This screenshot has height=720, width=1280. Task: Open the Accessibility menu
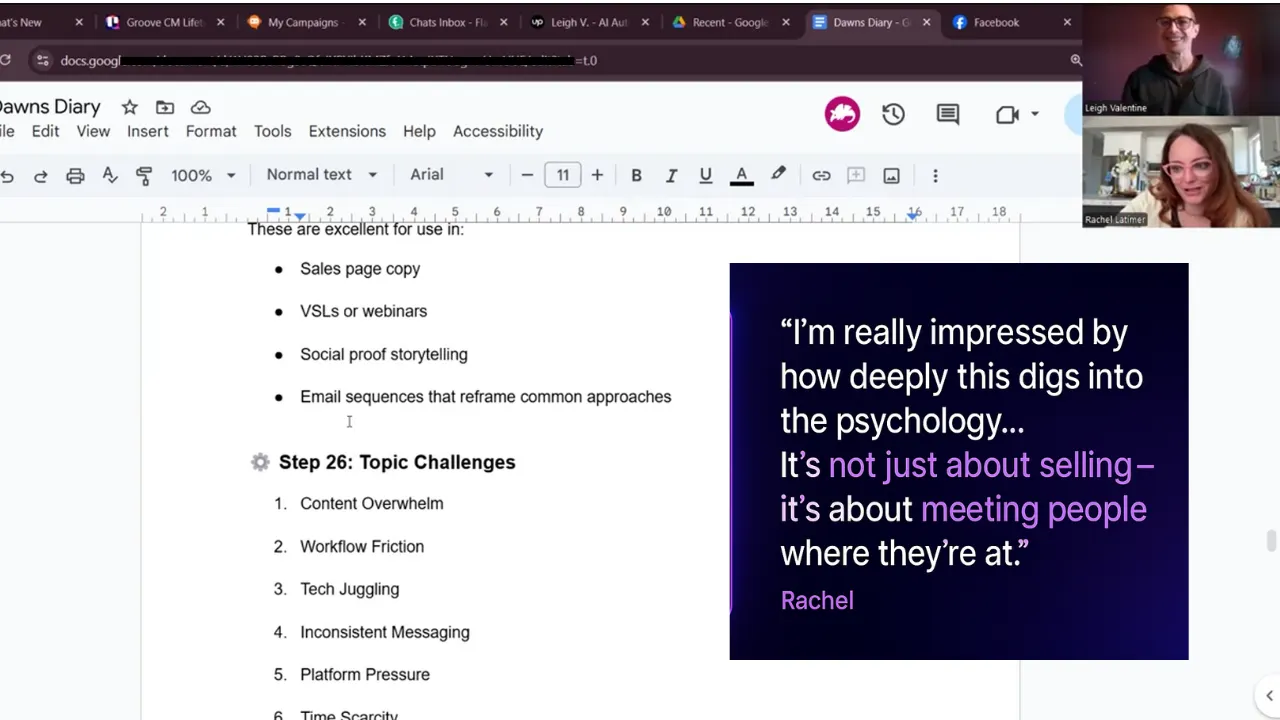click(498, 132)
